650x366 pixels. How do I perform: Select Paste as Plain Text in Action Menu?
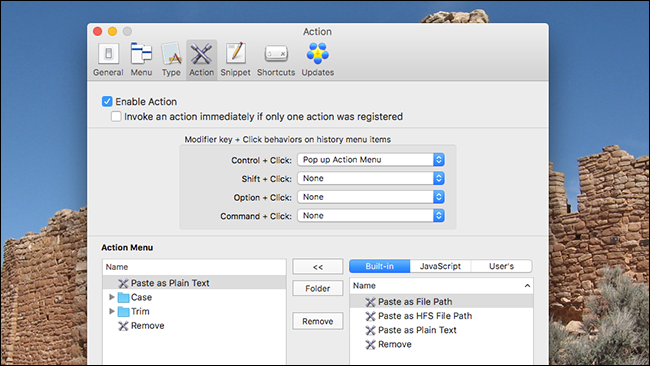[x=194, y=283]
